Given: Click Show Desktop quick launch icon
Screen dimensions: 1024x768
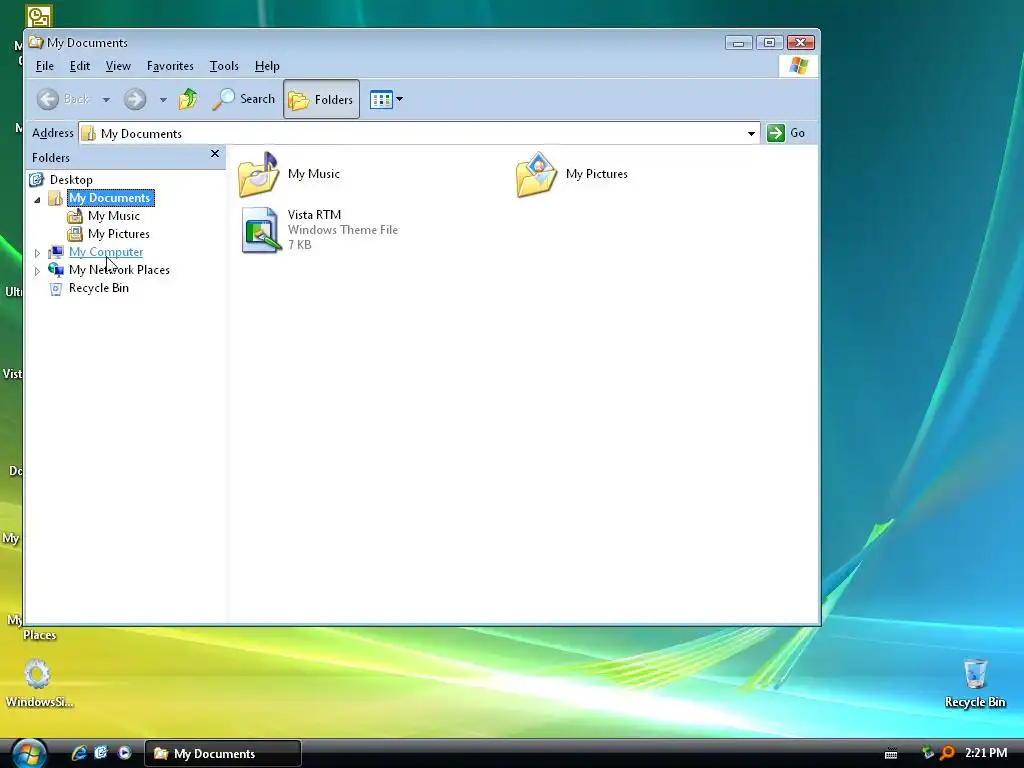Looking at the screenshot, I should coord(101,753).
